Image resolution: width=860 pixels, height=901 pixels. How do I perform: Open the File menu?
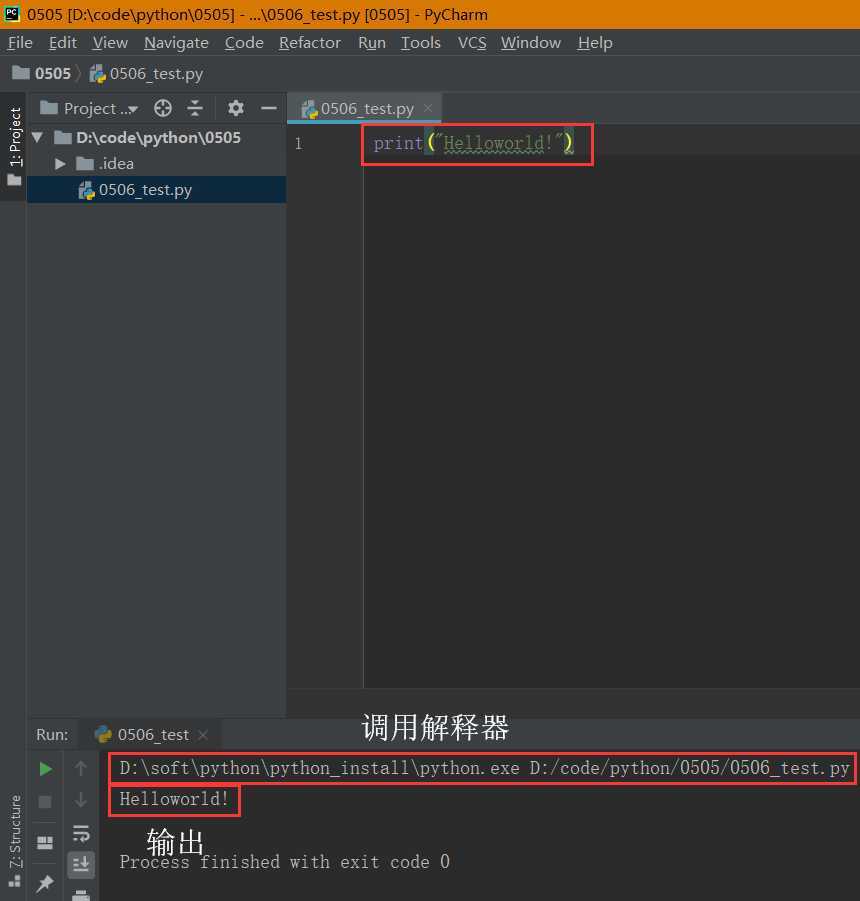[20, 43]
